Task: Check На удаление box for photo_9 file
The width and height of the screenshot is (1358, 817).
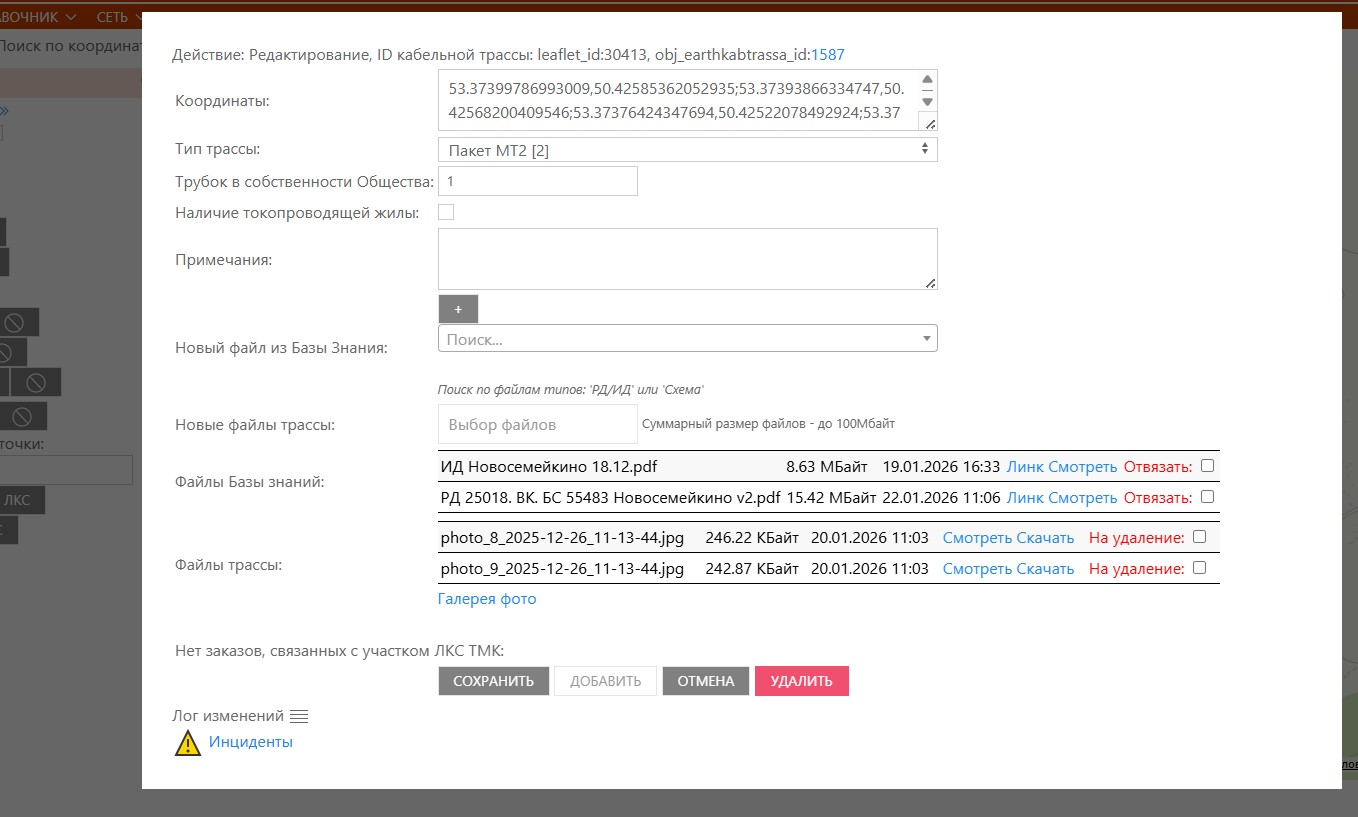Action: click(x=1200, y=567)
